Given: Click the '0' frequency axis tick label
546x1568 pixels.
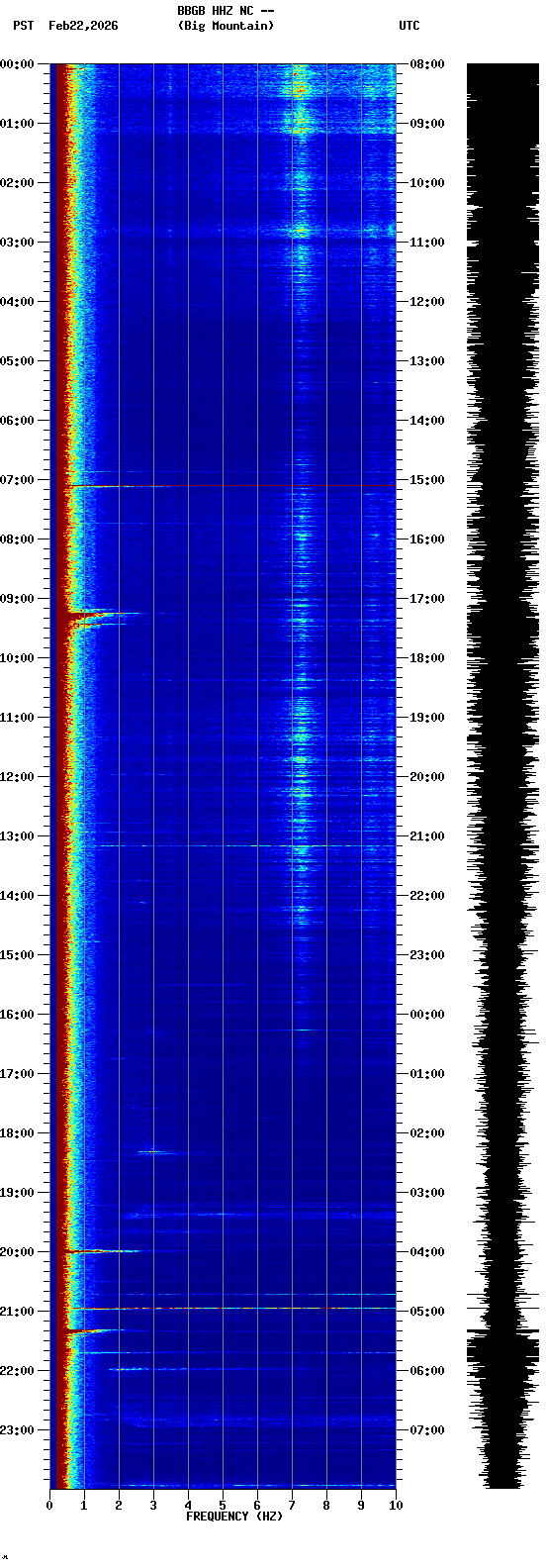Looking at the screenshot, I should pyautogui.click(x=49, y=1506).
